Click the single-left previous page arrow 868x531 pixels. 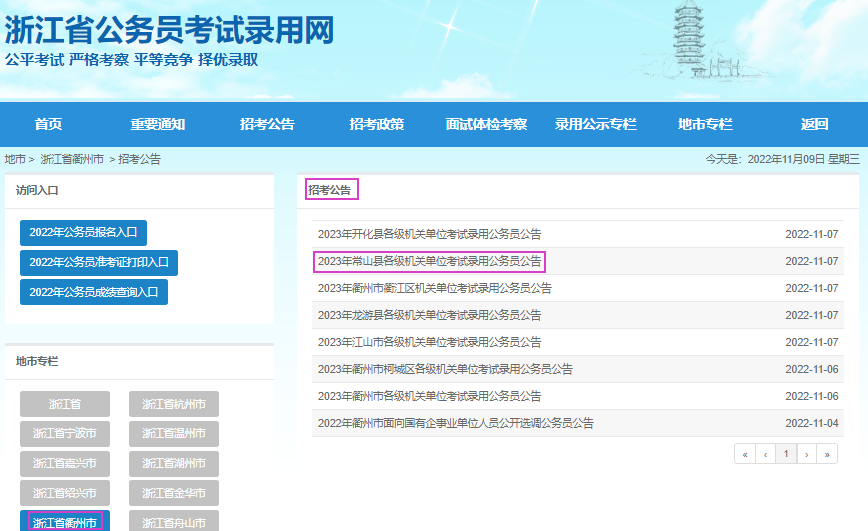point(766,454)
